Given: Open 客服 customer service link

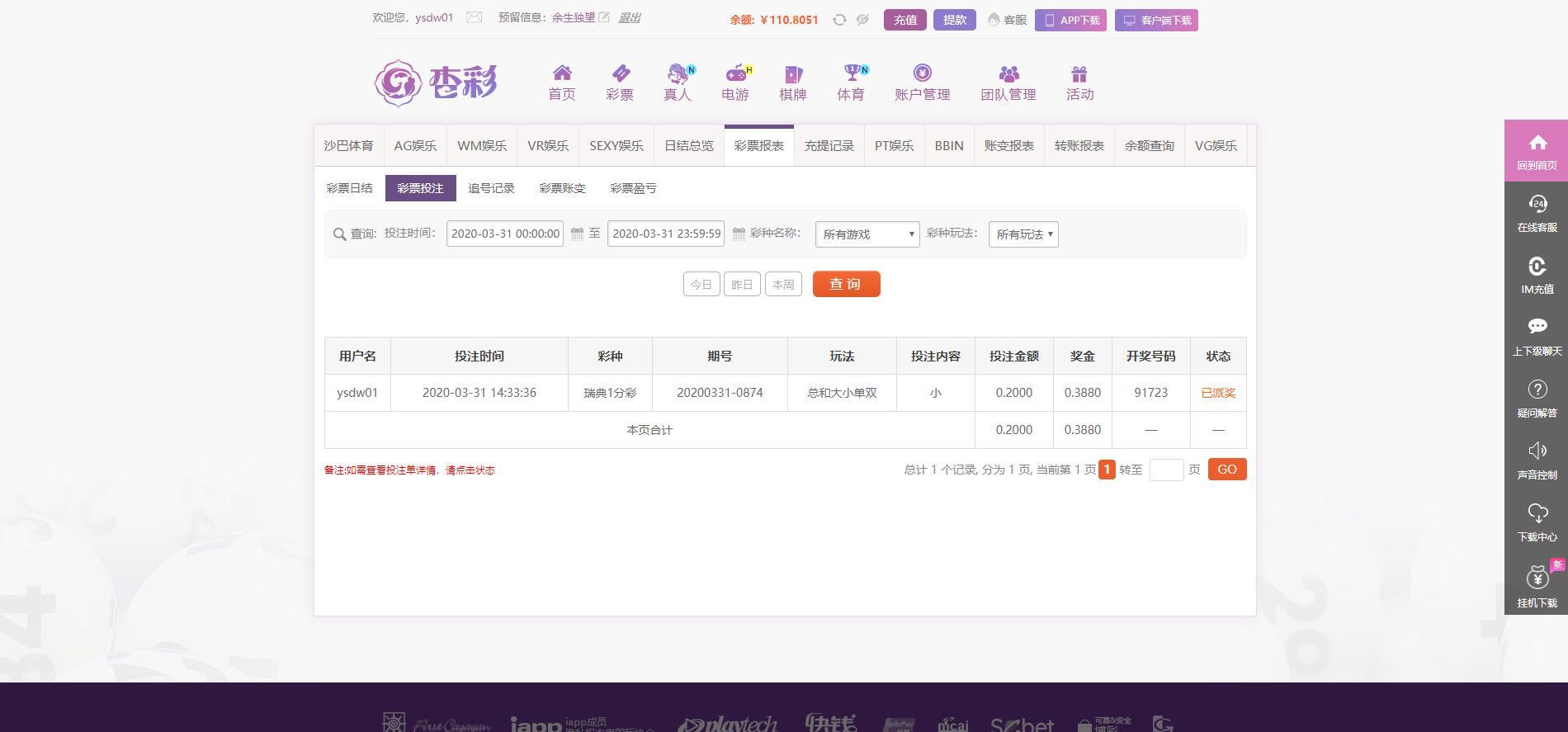Looking at the screenshot, I should coord(1008,20).
